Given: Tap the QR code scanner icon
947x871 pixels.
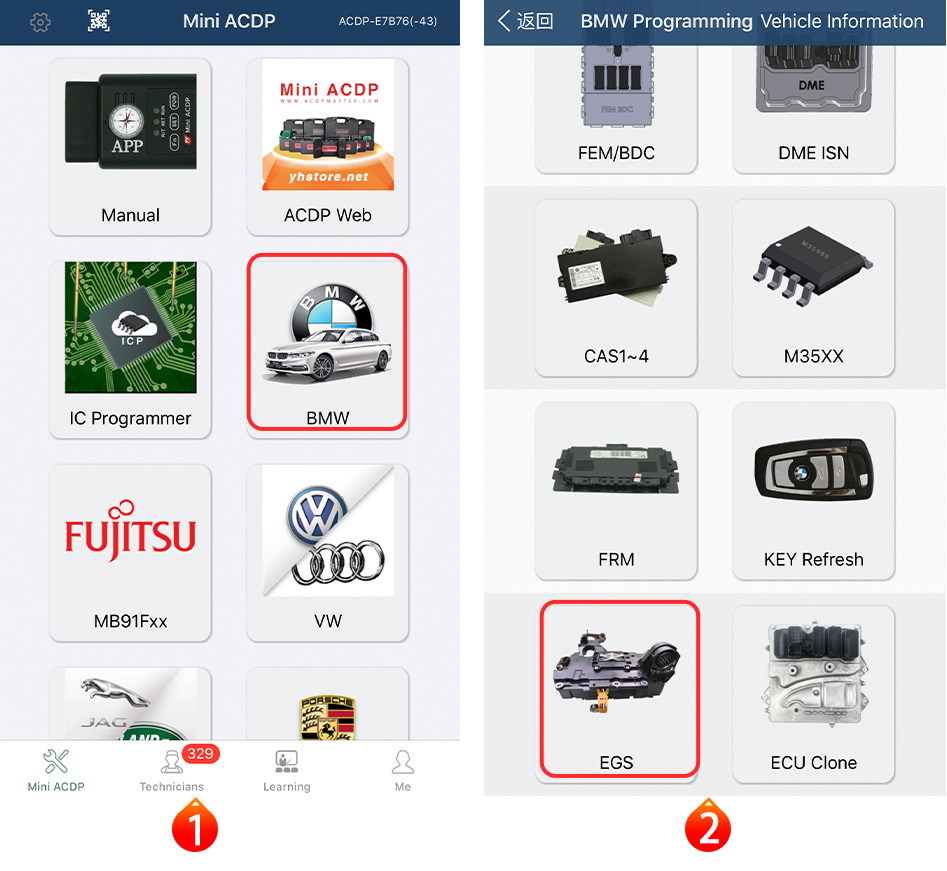Looking at the screenshot, I should 99,21.
